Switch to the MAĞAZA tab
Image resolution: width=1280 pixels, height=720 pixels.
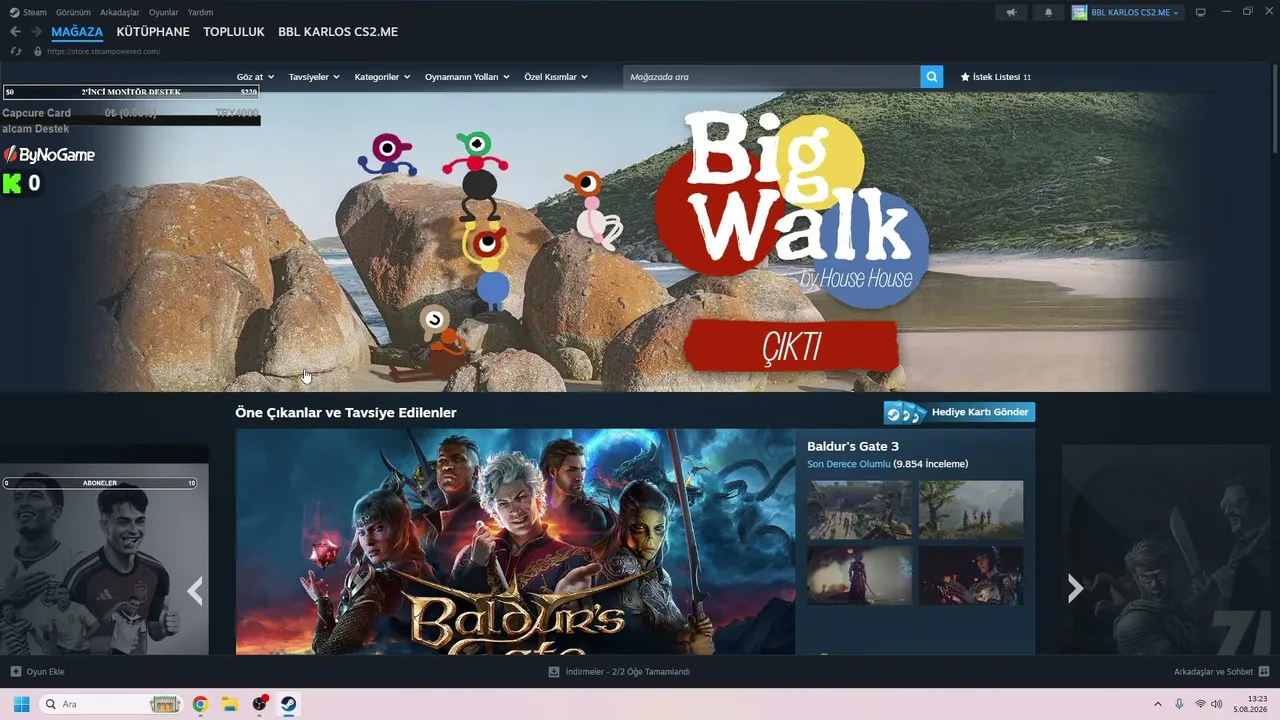pos(77,32)
